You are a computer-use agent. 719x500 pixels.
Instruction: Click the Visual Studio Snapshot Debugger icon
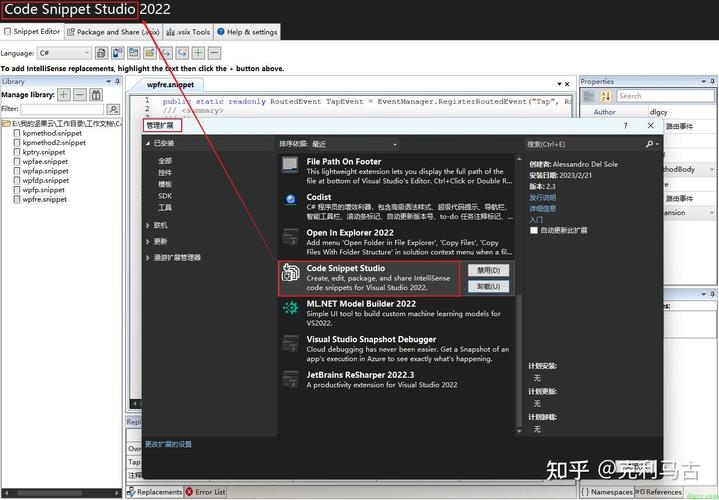coord(290,343)
